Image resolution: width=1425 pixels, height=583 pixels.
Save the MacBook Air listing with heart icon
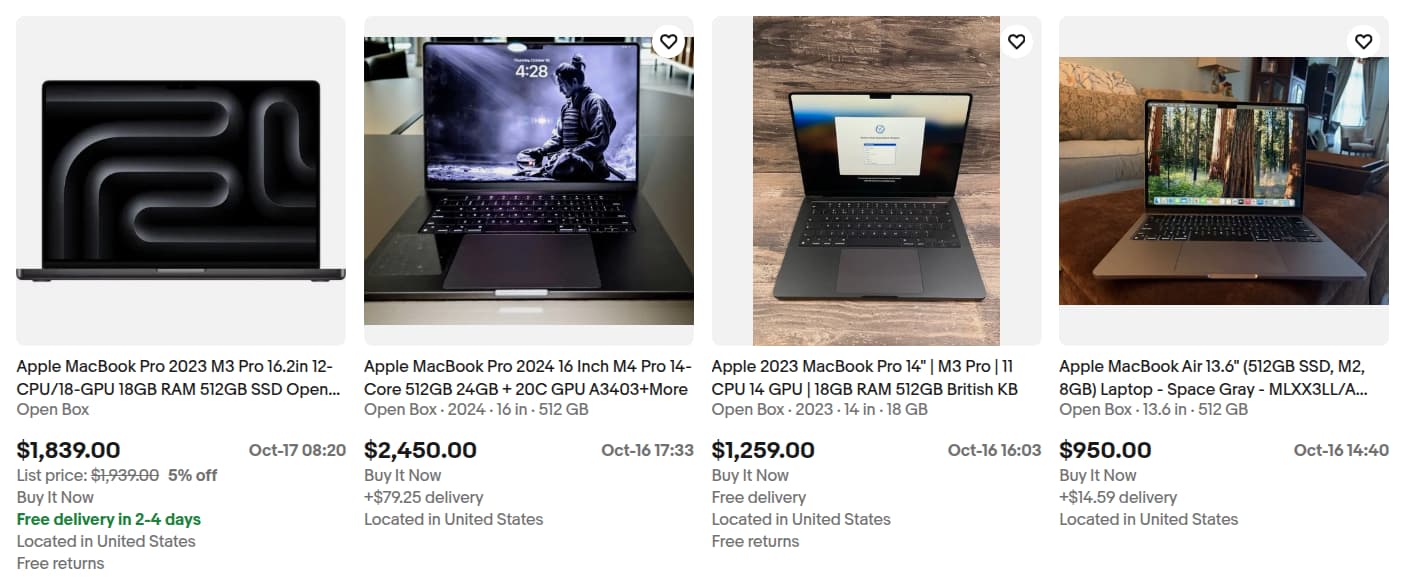point(1364,41)
